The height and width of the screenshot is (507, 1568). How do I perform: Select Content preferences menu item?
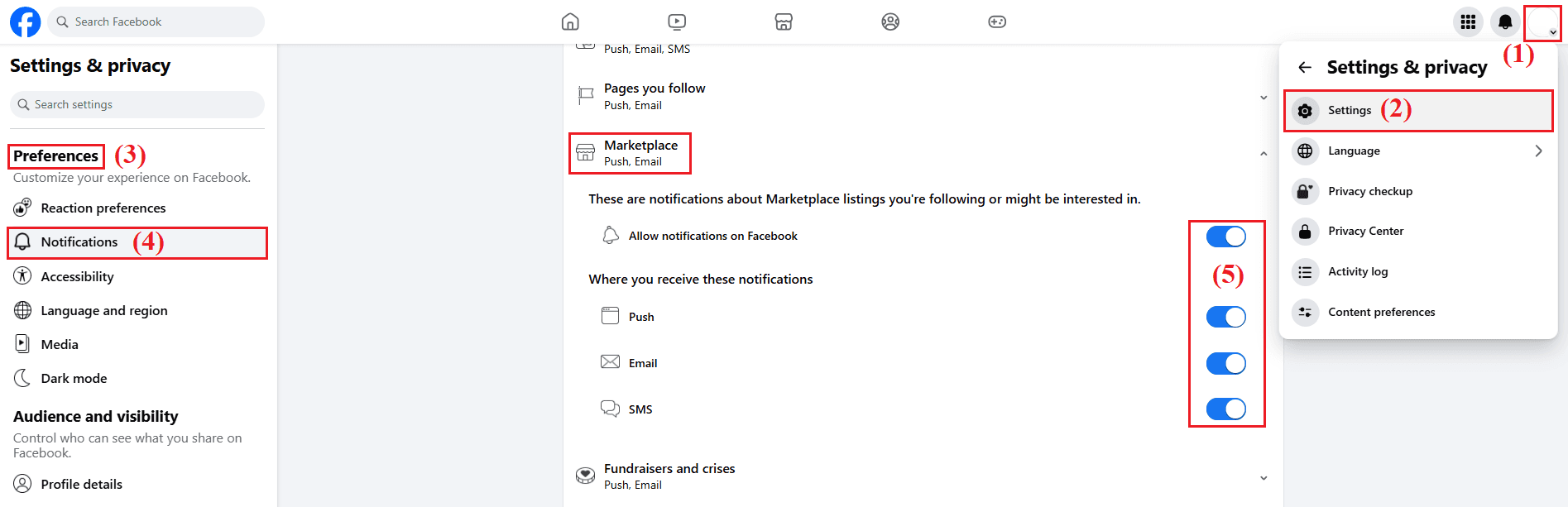point(1418,312)
